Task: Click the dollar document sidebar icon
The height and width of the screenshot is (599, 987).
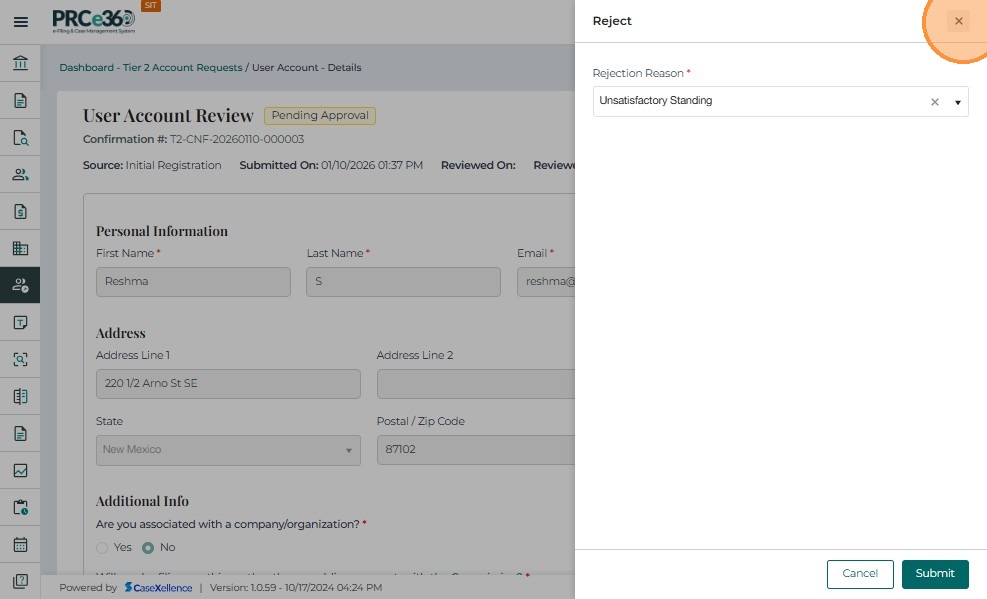Action: click(x=20, y=211)
